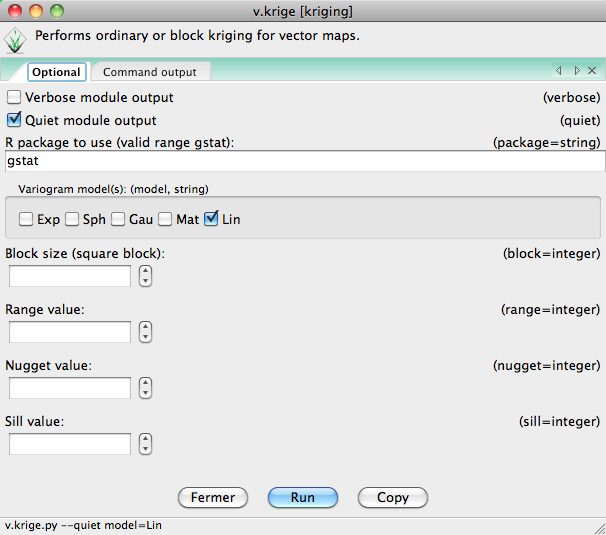Click the R package text field
Viewport: 606px width, 535px height.
click(303, 160)
